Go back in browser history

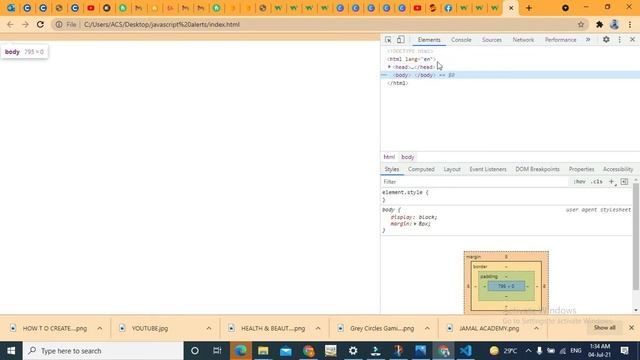(x=10, y=24)
